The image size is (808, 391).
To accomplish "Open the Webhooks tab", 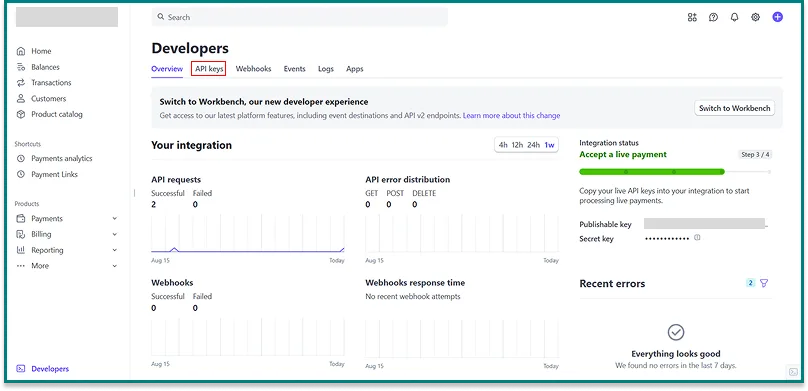I will point(253,69).
